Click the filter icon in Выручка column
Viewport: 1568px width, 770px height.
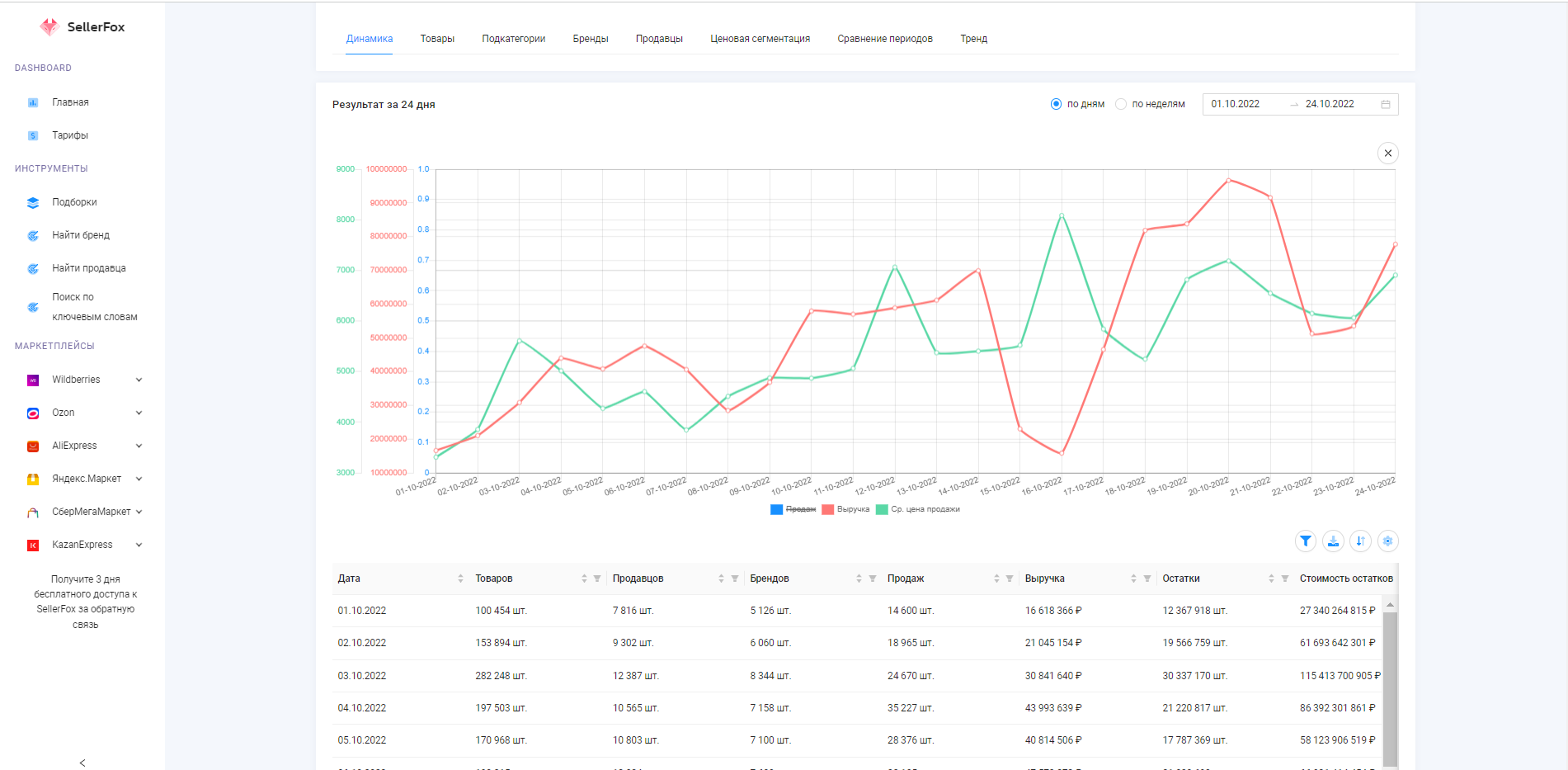pyautogui.click(x=1147, y=579)
